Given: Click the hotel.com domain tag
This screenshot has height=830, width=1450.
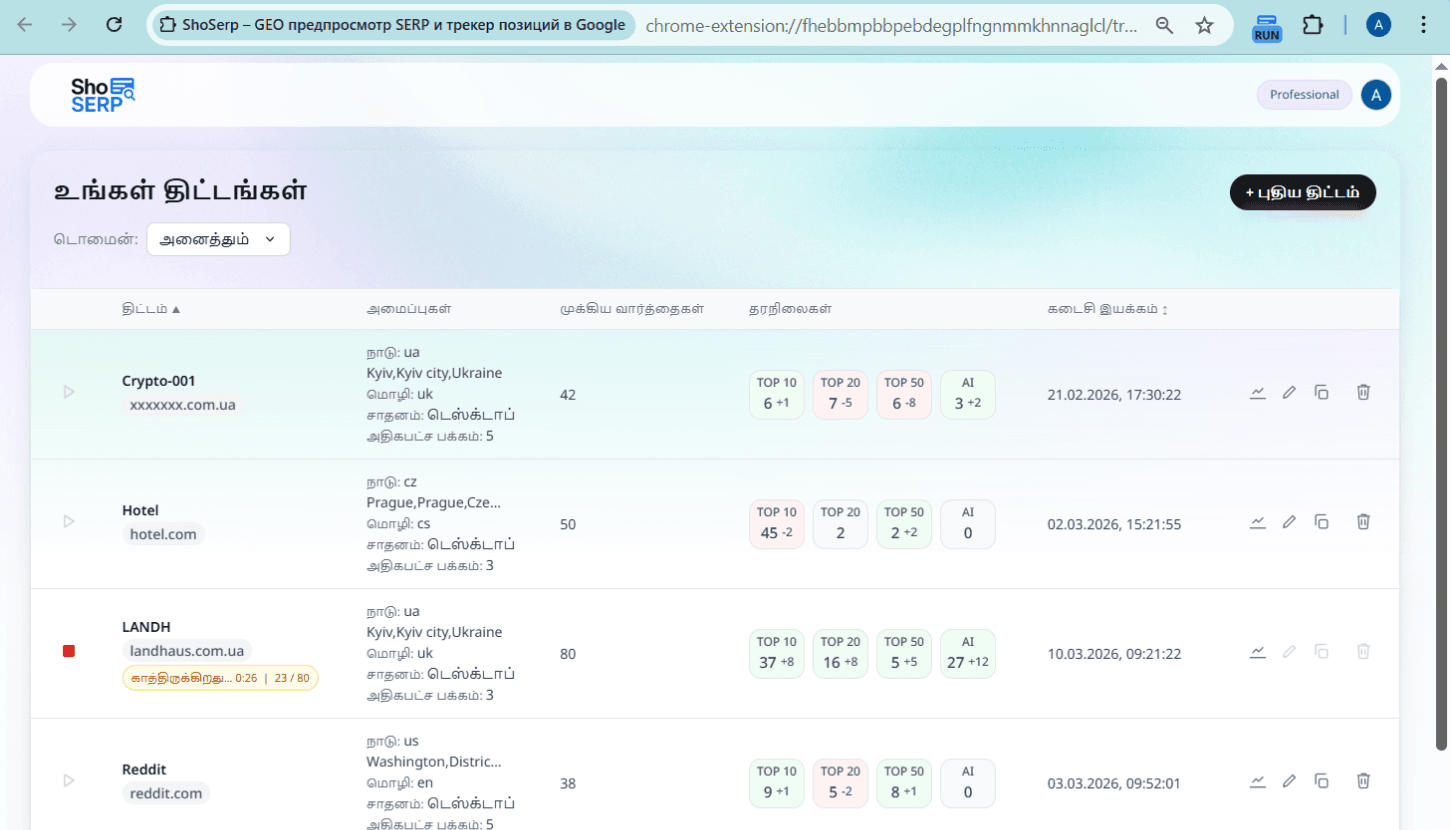Looking at the screenshot, I should point(163,534).
